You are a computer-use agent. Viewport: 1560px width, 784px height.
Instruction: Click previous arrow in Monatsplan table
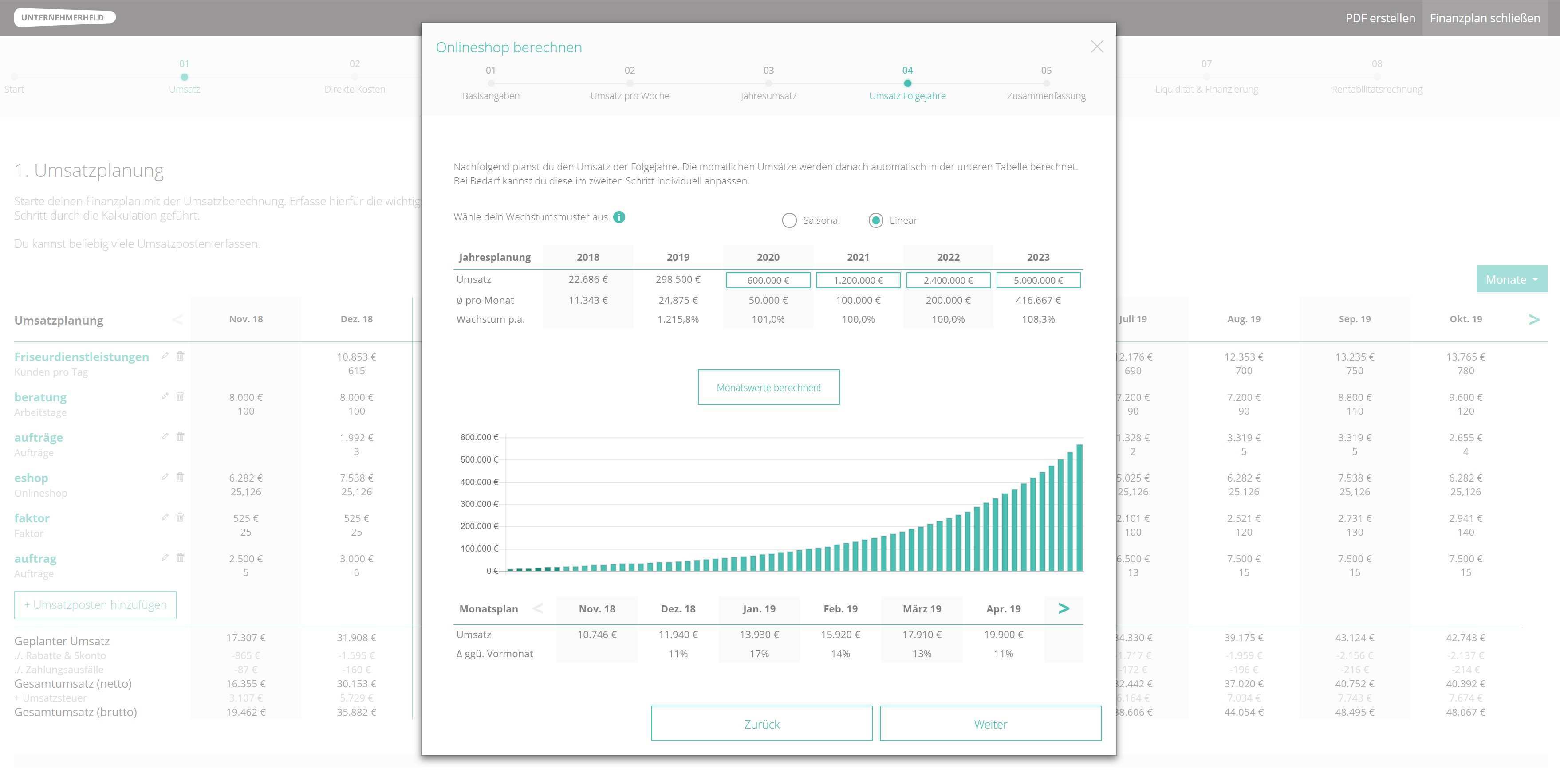[x=537, y=608]
